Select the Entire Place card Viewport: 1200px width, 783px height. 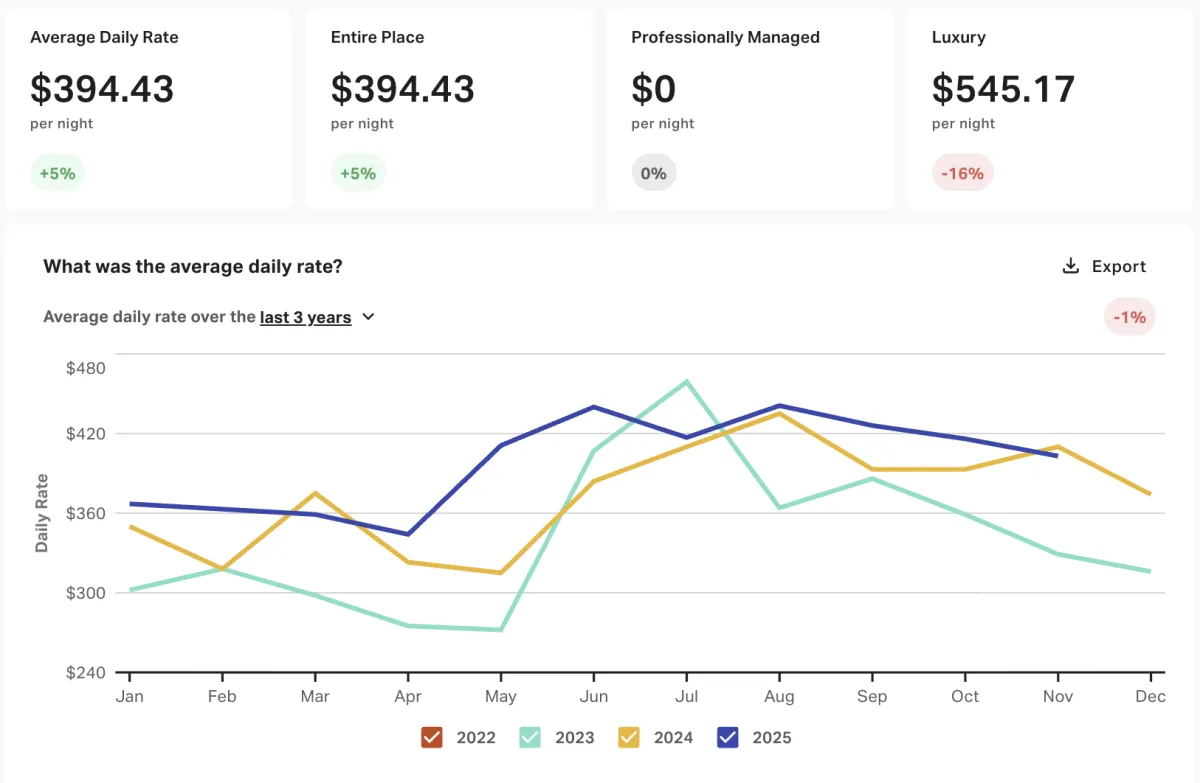[448, 109]
